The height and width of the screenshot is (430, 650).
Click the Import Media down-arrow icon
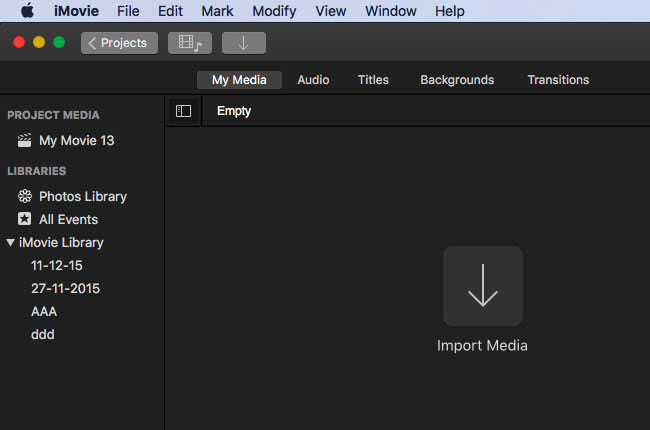[483, 286]
